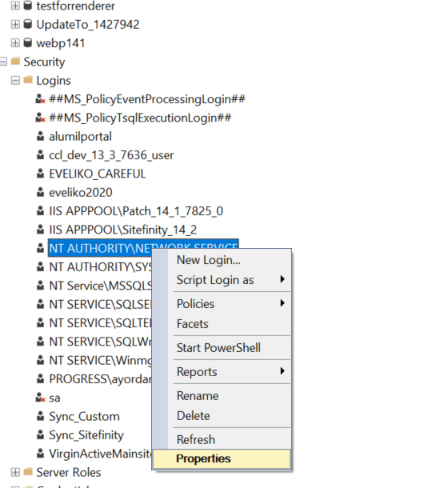422x488 pixels.
Task: Click the ##MS_PolicyTsqlExecutionLogin## disabled login icon
Action: pos(40,118)
